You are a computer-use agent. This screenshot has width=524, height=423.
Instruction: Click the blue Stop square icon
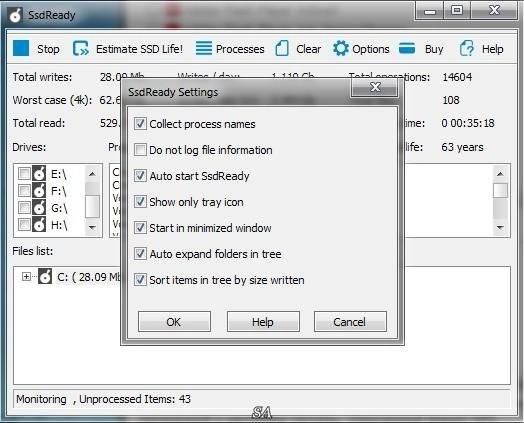click(x=21, y=48)
